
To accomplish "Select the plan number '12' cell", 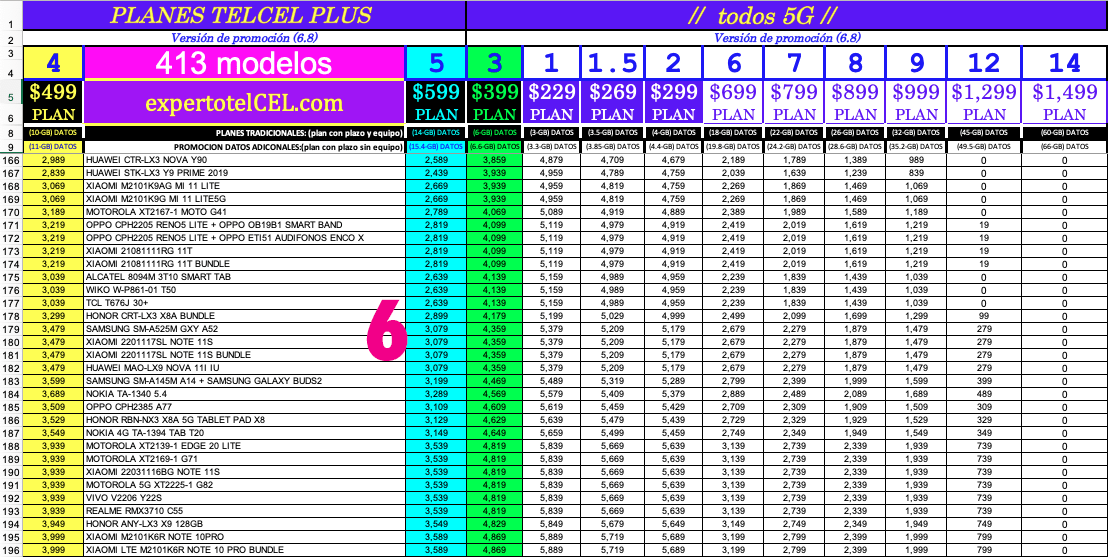I will (x=984, y=64).
